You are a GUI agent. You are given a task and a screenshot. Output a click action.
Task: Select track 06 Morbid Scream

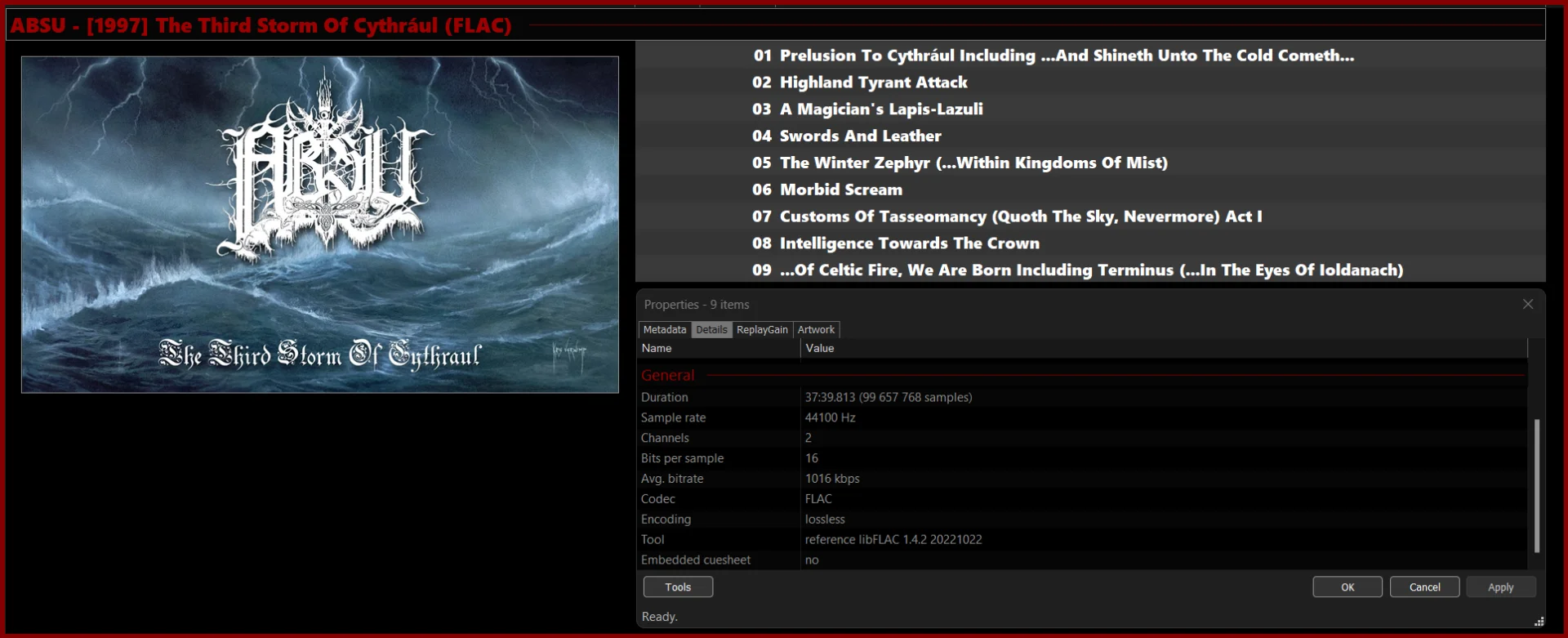pyautogui.click(x=1090, y=190)
